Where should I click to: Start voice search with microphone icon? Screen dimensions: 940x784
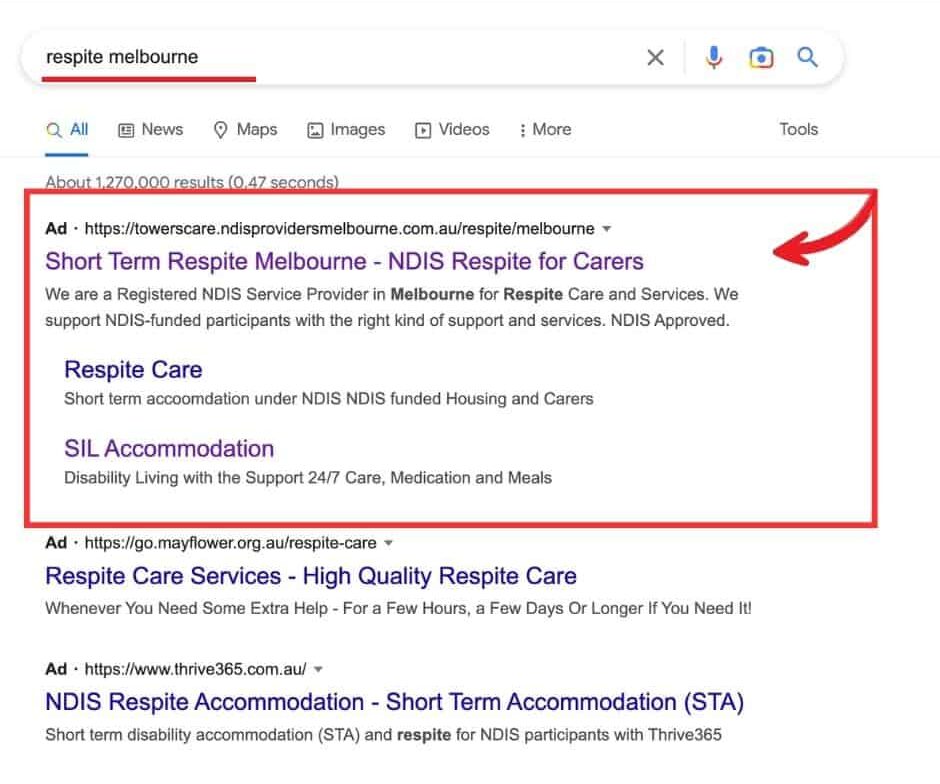[x=713, y=58]
